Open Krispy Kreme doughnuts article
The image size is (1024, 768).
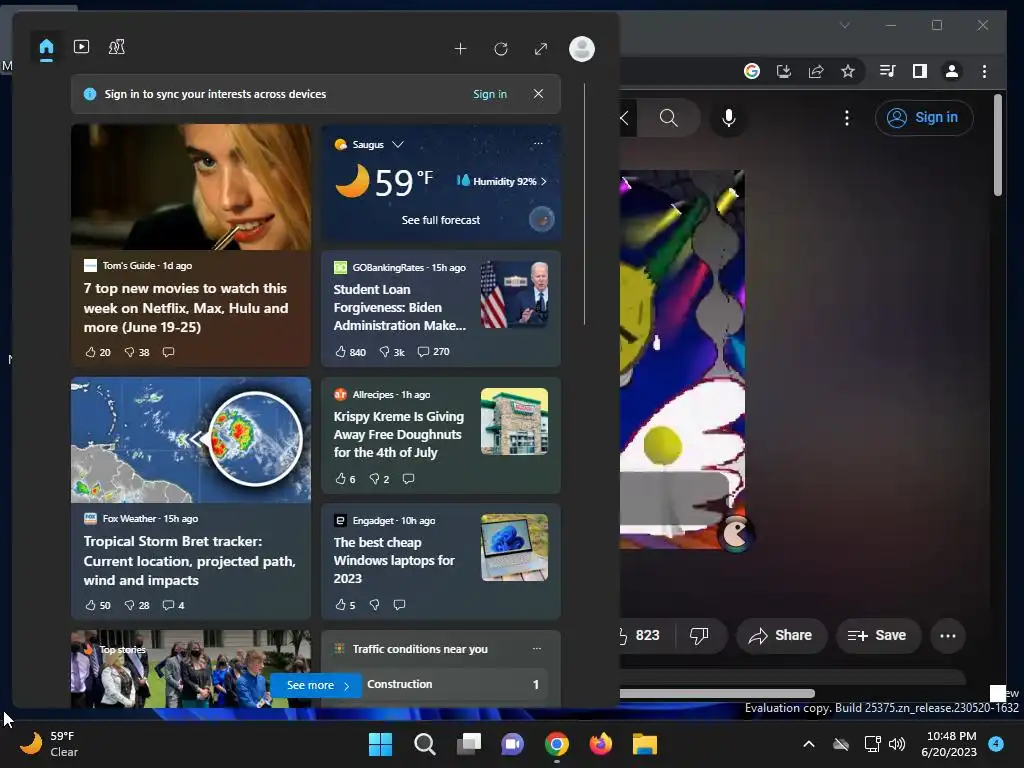click(398, 434)
